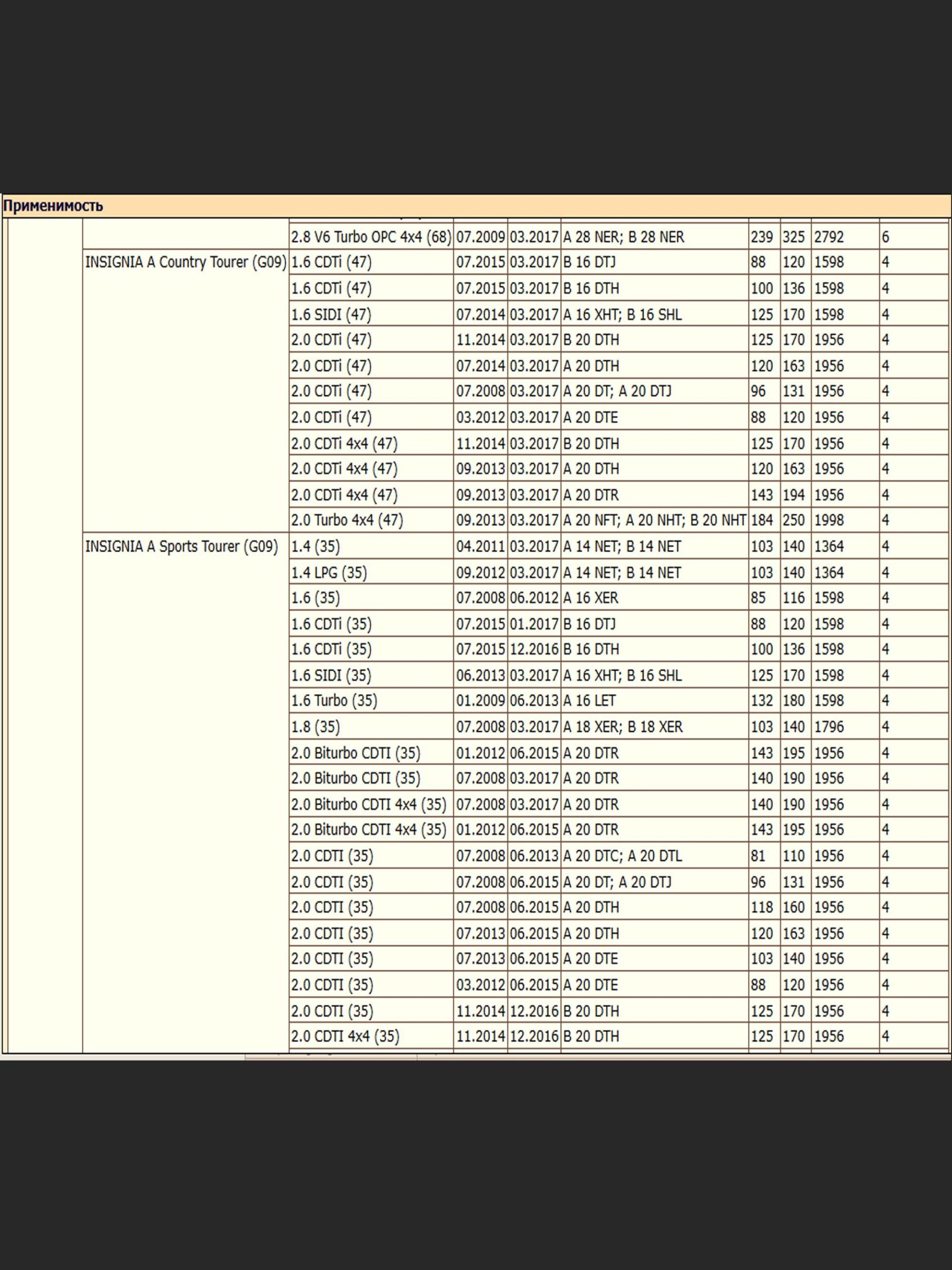Select the INSIGNIA A Country Tourer (G09) cell
This screenshot has height=1270, width=952.
[185, 262]
